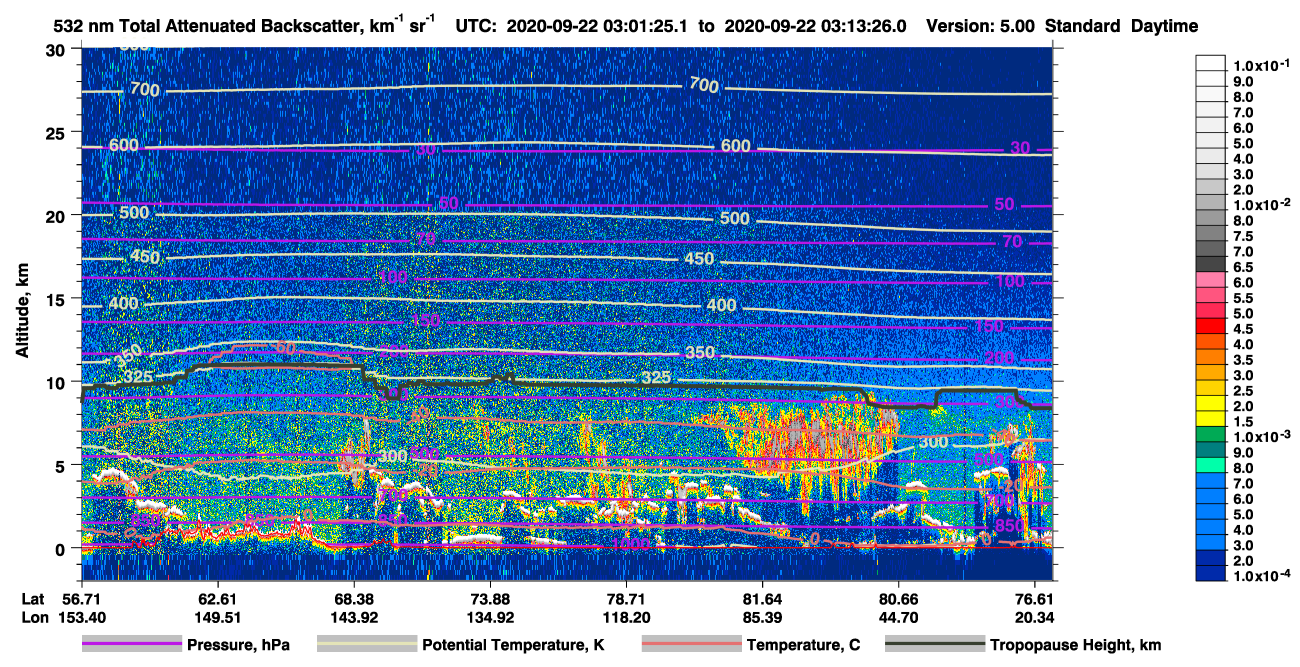
Task: Click longitude value '118.20'
Action: point(626,617)
